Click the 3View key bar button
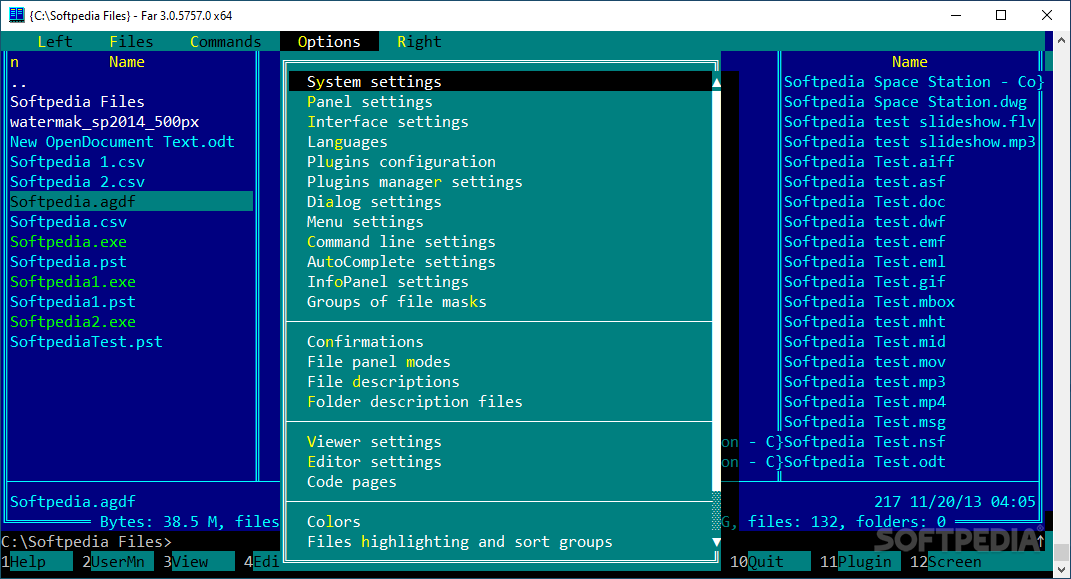Viewport: 1071px width, 579px height. (x=198, y=562)
